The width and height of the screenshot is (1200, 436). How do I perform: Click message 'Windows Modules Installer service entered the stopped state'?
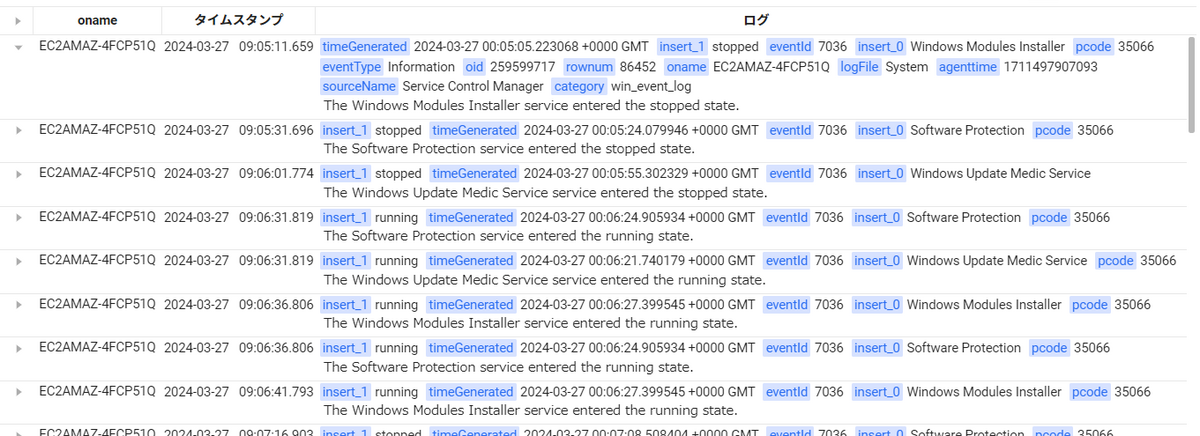click(531, 106)
